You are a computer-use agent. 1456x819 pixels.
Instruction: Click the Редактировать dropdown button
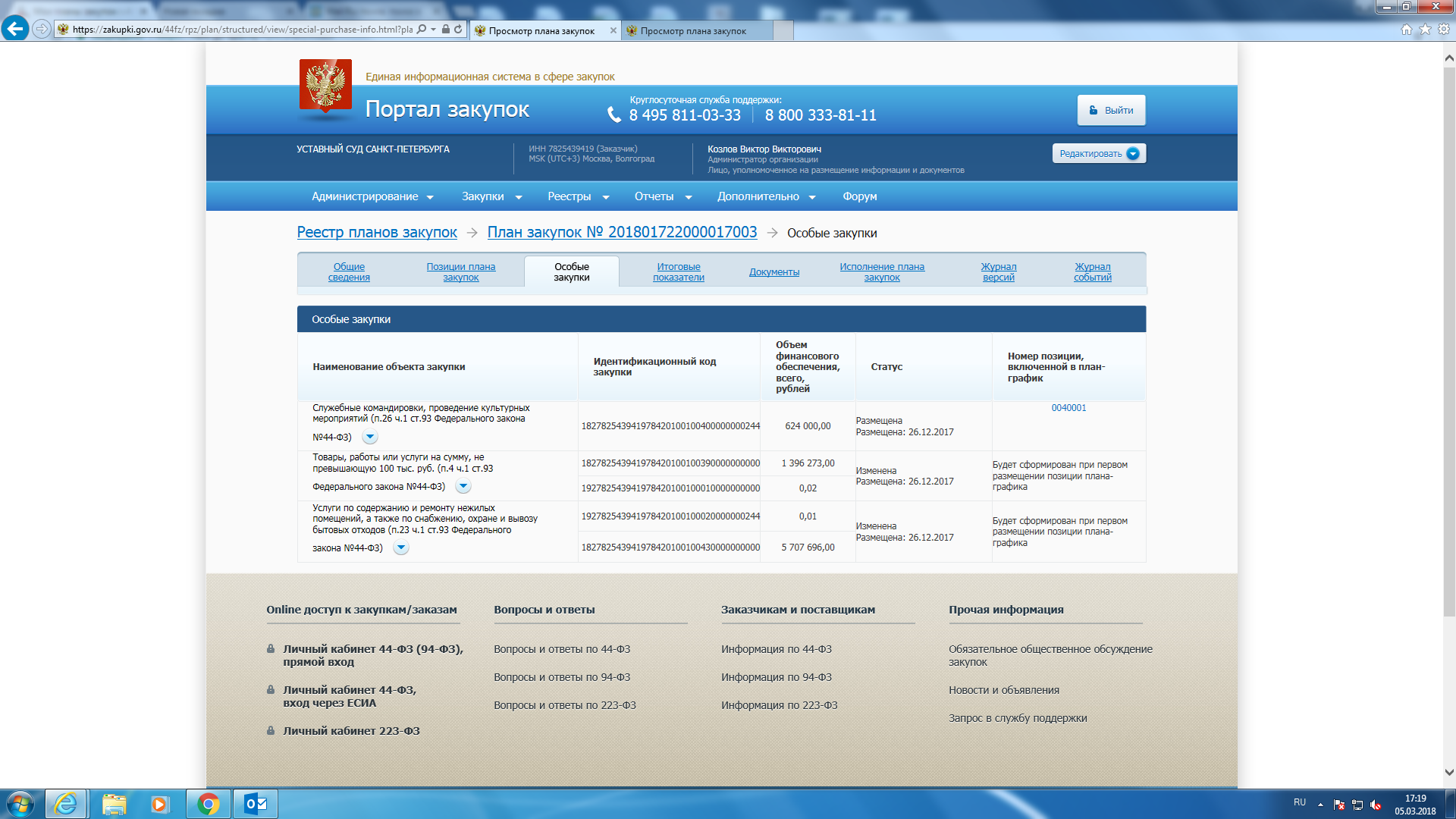click(x=1098, y=154)
